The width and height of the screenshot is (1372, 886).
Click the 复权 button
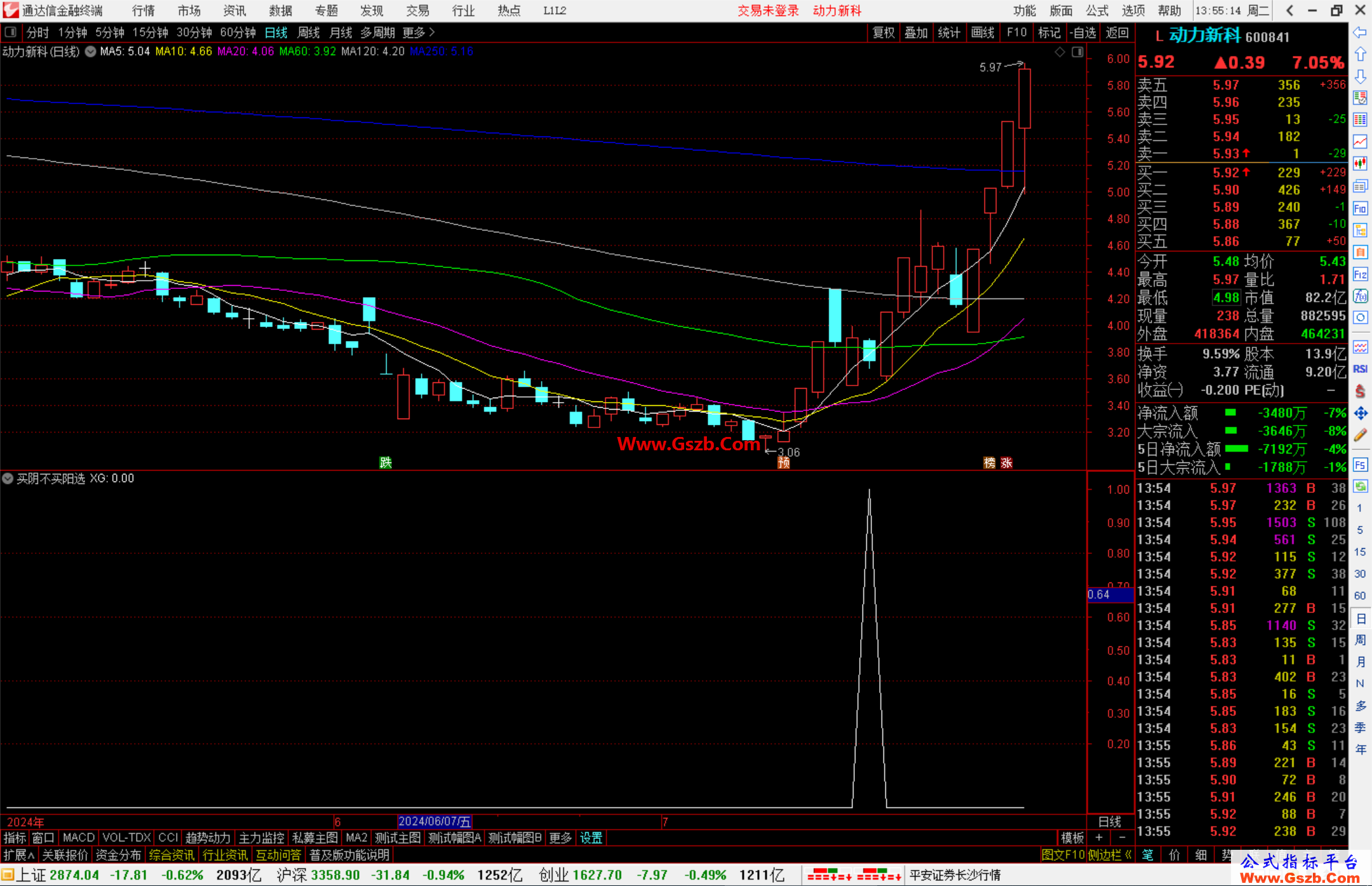coord(883,32)
